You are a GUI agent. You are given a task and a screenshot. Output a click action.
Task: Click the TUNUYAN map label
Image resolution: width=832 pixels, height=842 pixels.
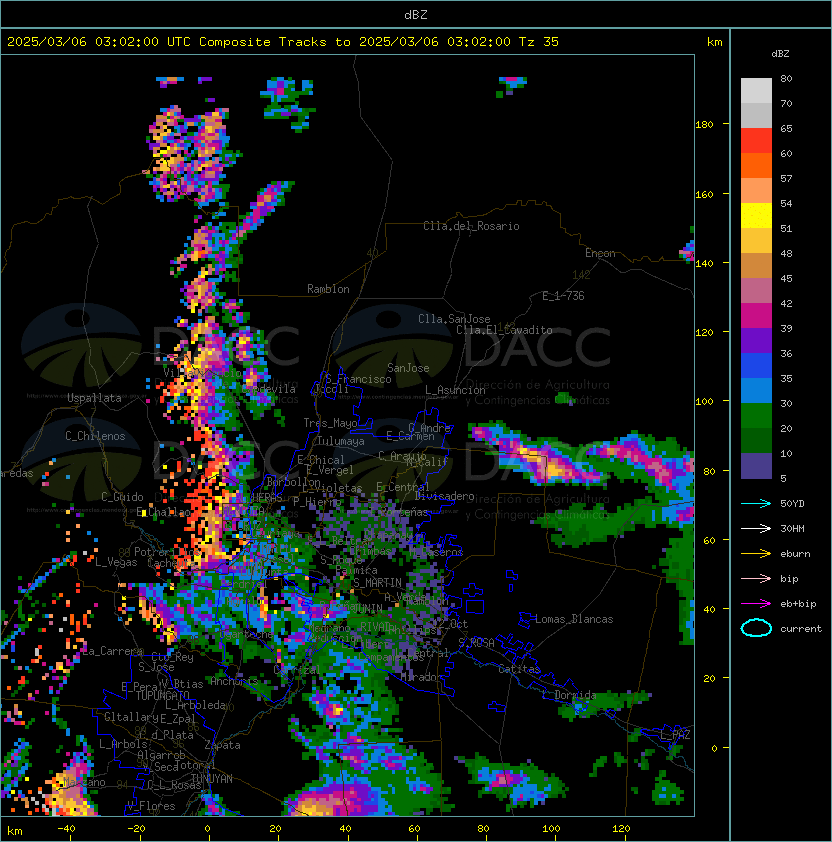click(212, 779)
